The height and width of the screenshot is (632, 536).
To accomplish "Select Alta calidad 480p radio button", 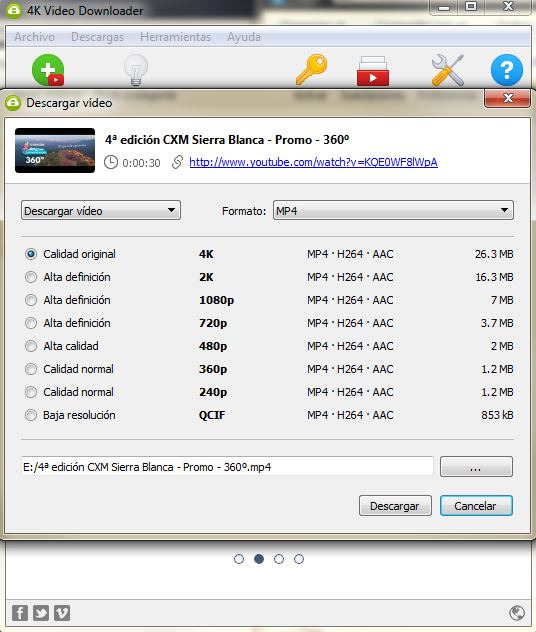I will click(31, 346).
